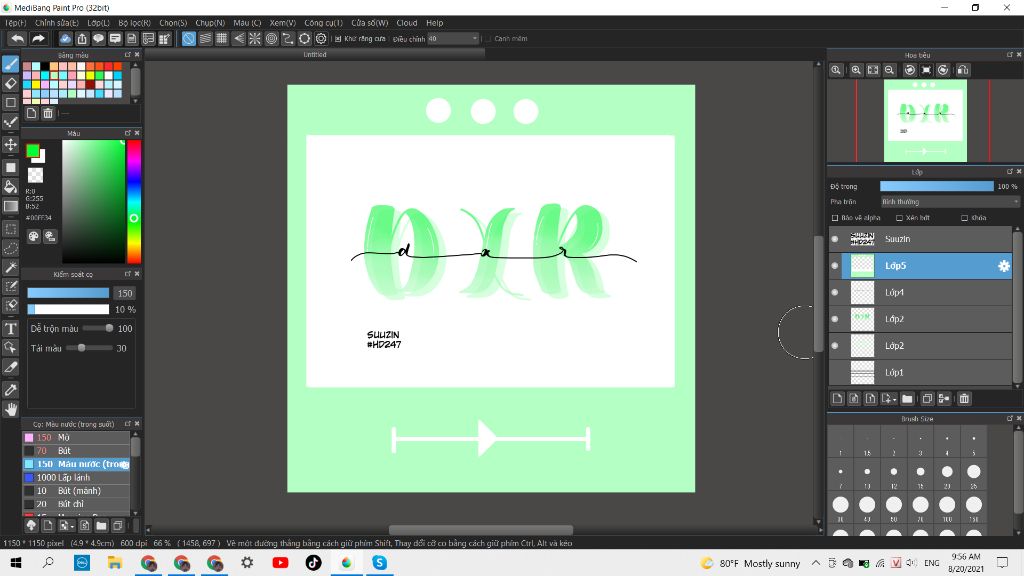
Task: Select the Lasso selection tool
Action: pyautogui.click(x=10, y=248)
